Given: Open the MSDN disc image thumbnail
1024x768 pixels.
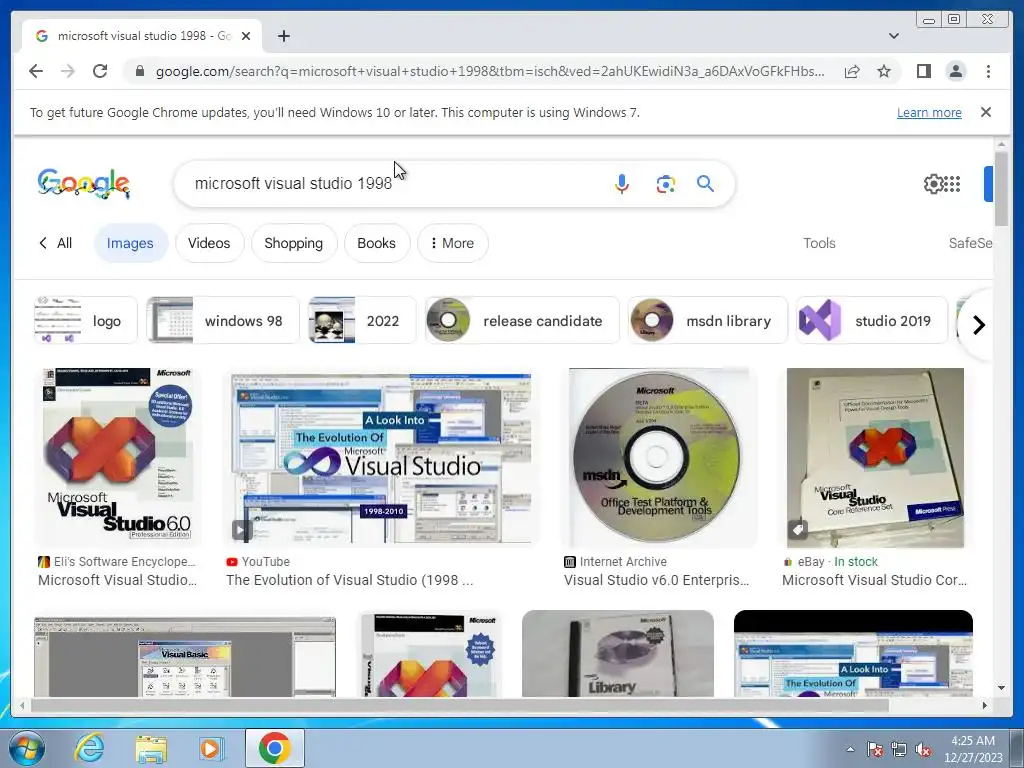Looking at the screenshot, I should pyautogui.click(x=658, y=457).
